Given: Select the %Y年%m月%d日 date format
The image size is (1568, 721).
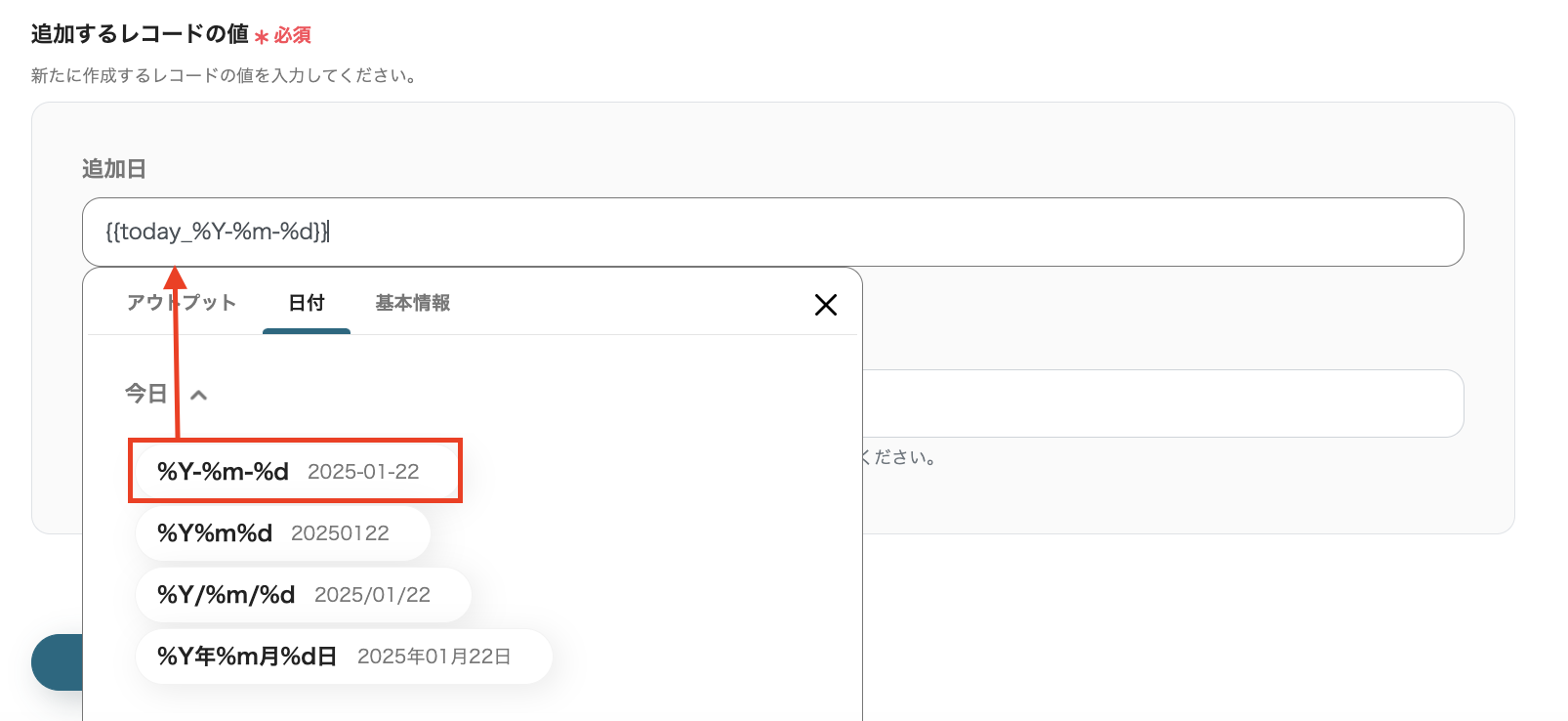Looking at the screenshot, I should point(247,657).
